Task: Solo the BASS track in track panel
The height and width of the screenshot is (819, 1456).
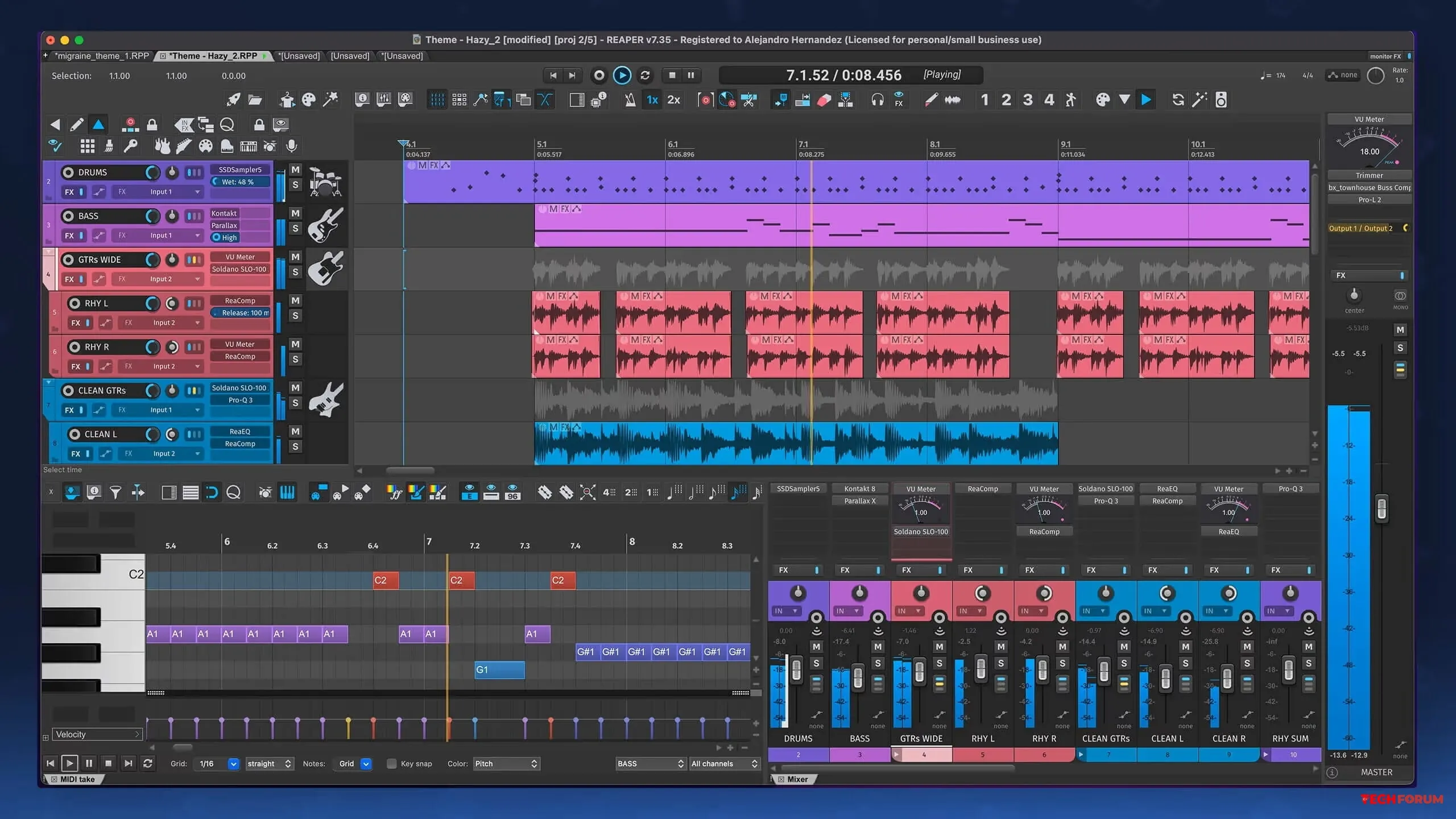Action: [295, 229]
